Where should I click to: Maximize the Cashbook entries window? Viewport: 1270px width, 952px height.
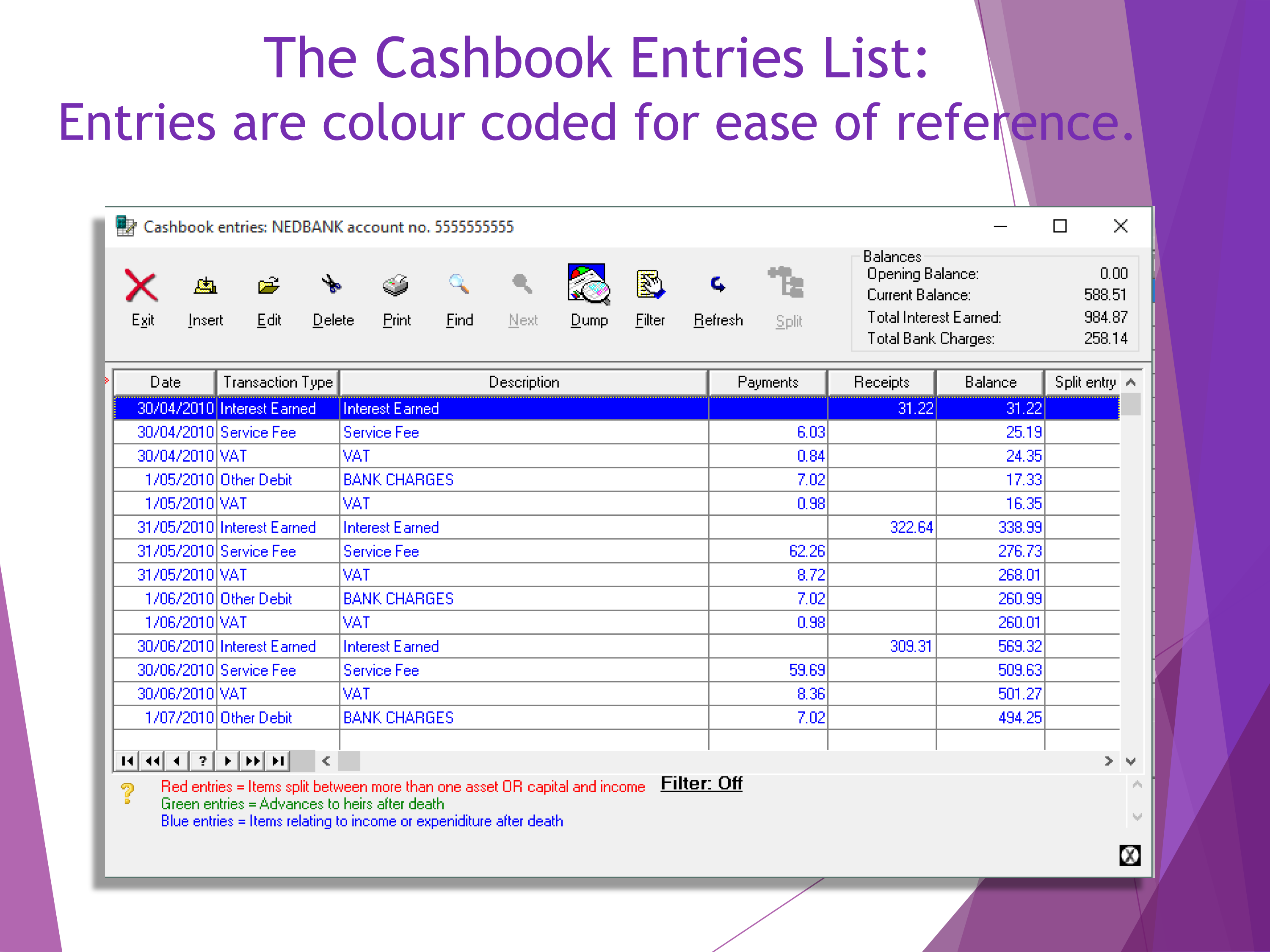(x=1060, y=226)
